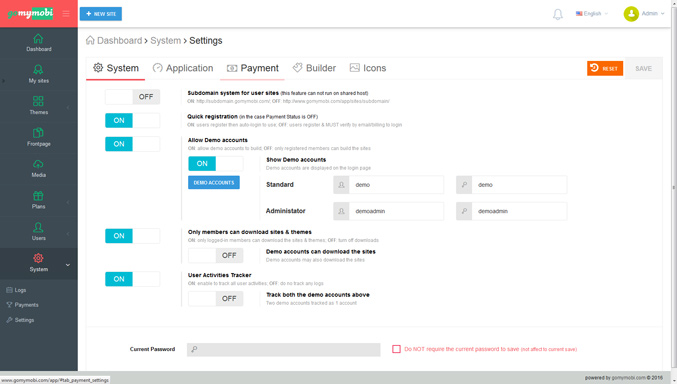Toggle Show Demo accounts switch
Viewport: 677px width, 384px height.
215,164
